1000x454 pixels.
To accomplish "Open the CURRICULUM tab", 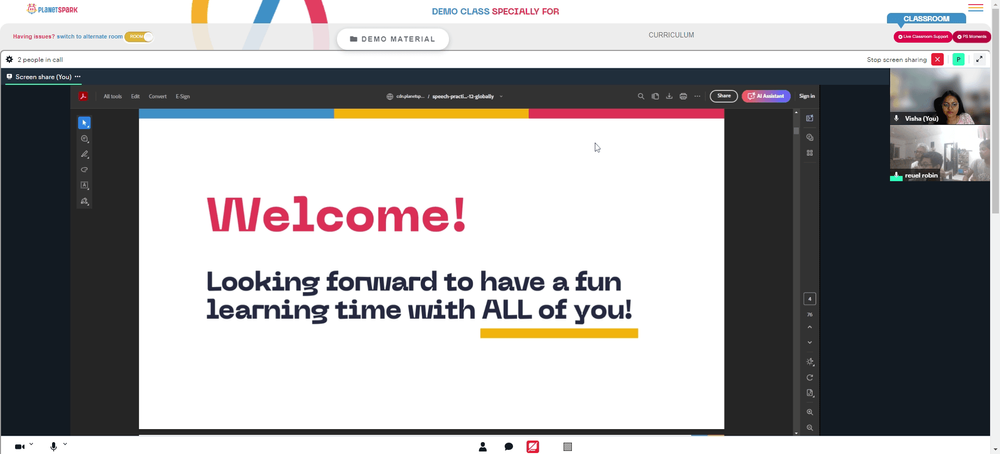I will (671, 35).
